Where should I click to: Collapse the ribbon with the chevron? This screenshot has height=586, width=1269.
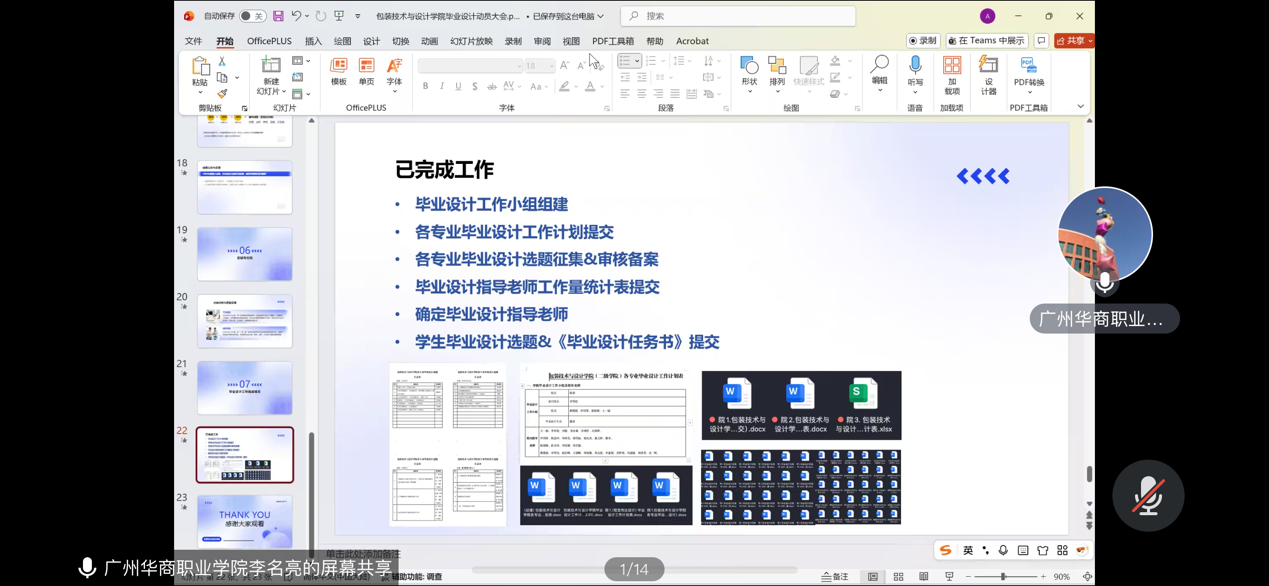[1080, 107]
